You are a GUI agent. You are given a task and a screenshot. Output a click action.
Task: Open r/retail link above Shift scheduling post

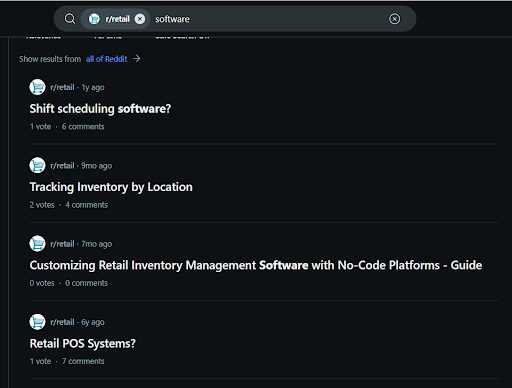click(62, 87)
